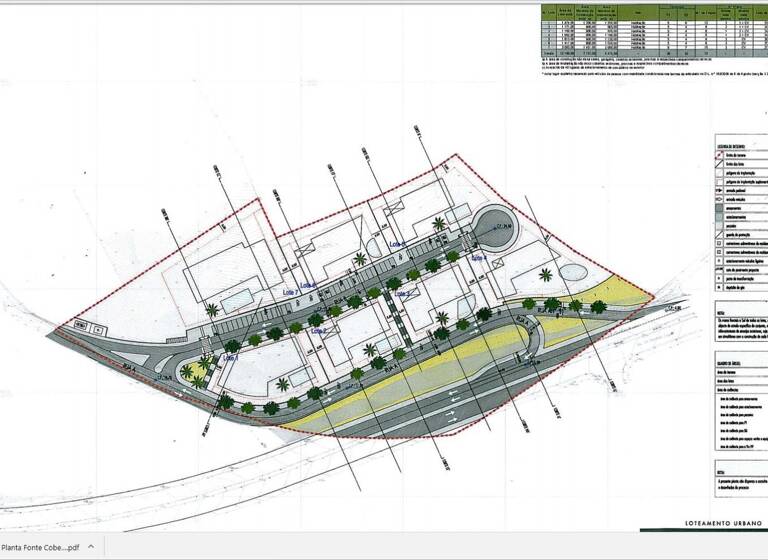The width and height of the screenshot is (768, 560).
Task: Open the downloaded Planta Fonte Cobe pdf file
Action: pos(40,547)
